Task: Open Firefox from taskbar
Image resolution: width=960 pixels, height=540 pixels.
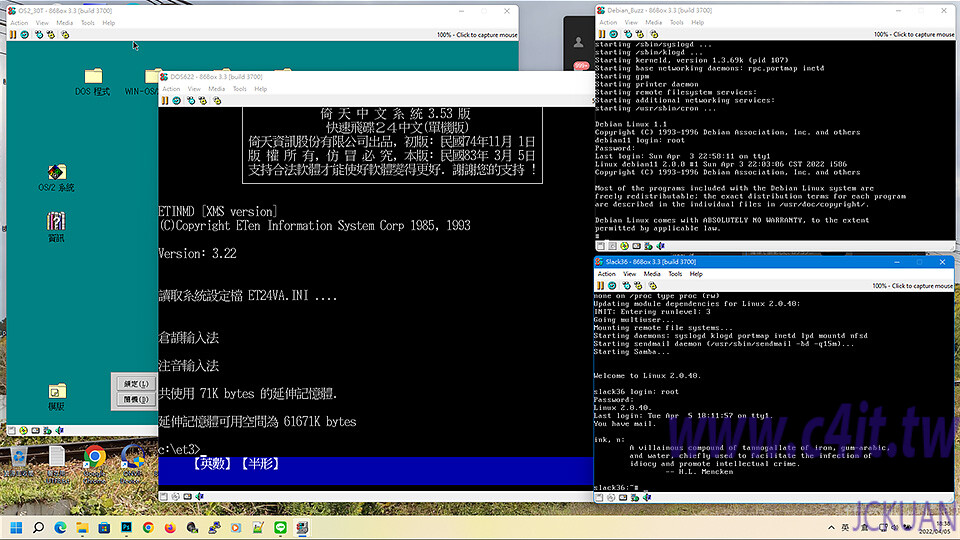Action: click(170, 528)
